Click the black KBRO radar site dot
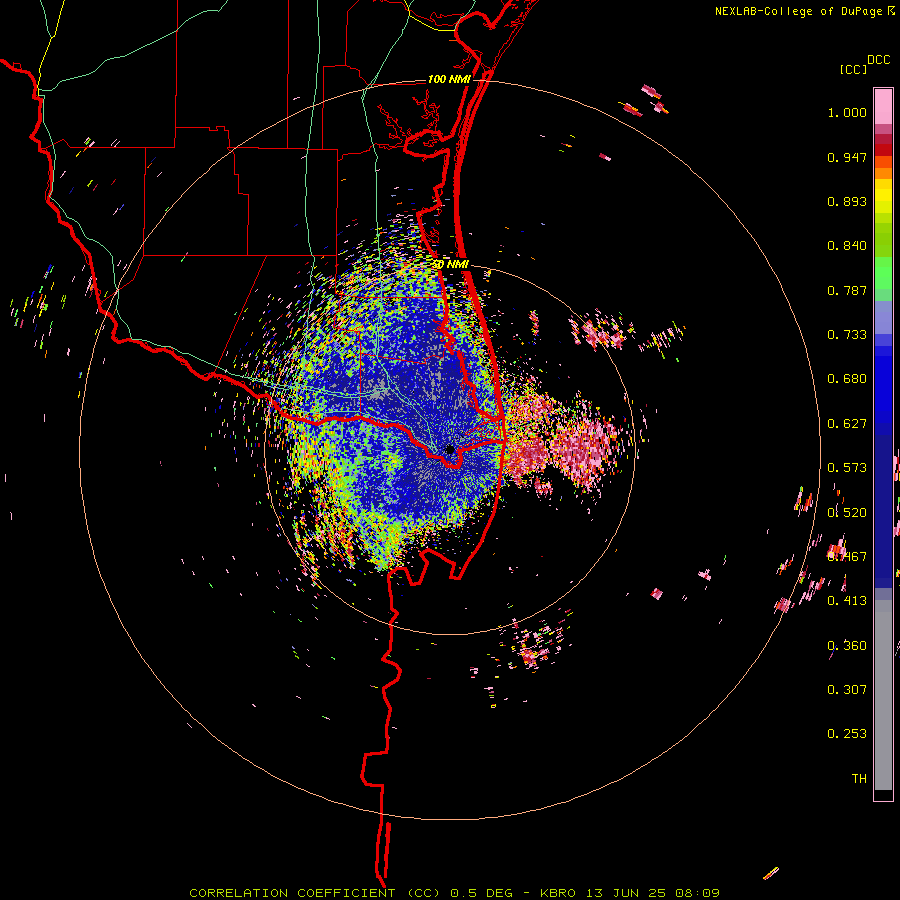 point(450,449)
